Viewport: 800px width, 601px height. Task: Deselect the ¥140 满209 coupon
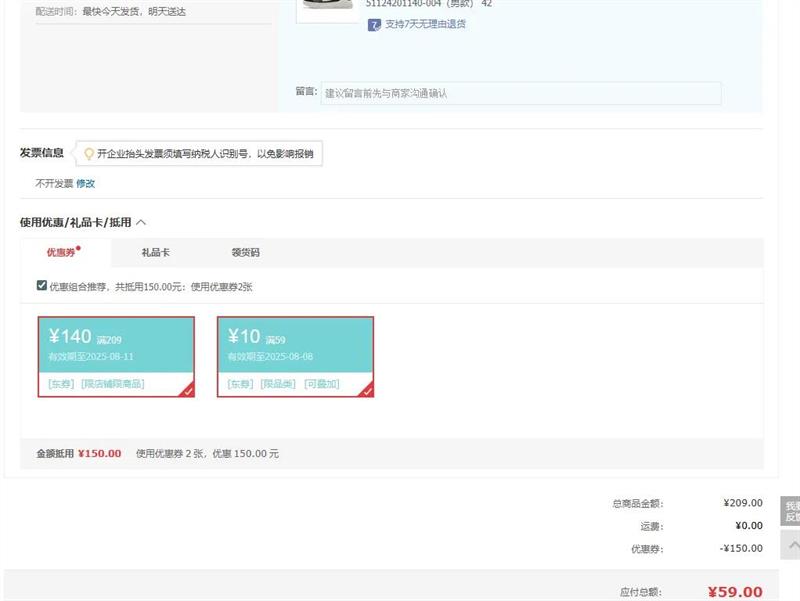click(x=116, y=345)
